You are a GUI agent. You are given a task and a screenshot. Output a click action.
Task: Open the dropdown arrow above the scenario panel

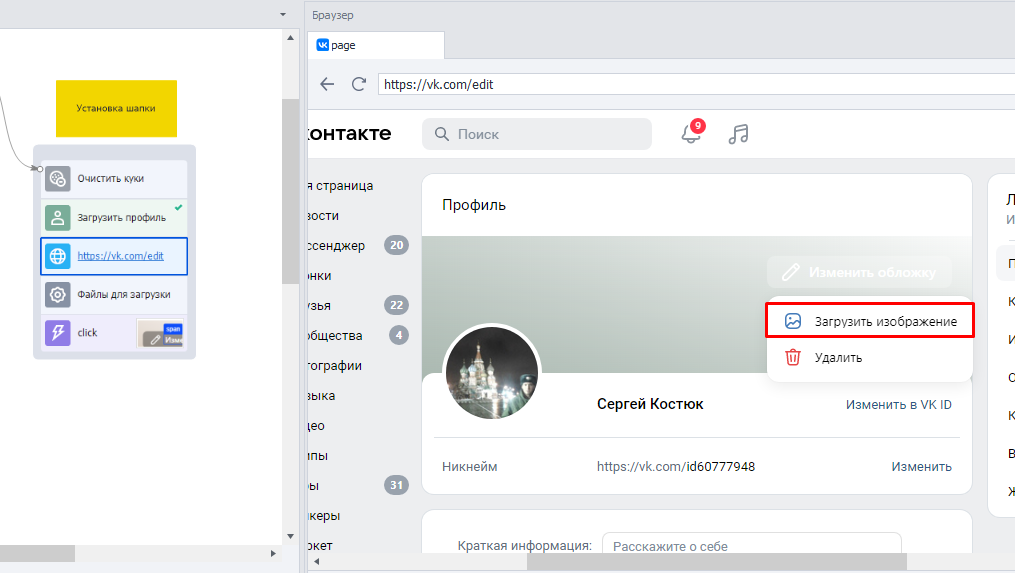tap(283, 14)
